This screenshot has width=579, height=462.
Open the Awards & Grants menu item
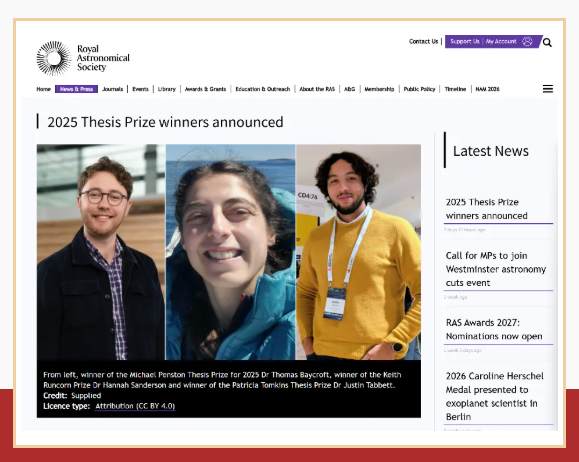(x=205, y=89)
